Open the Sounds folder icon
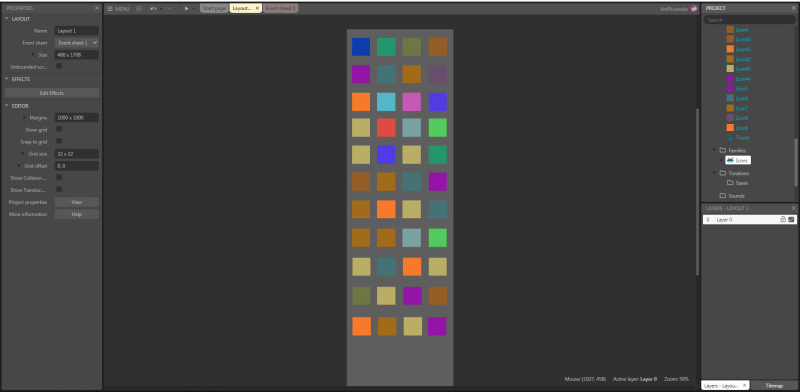 [x=722, y=195]
